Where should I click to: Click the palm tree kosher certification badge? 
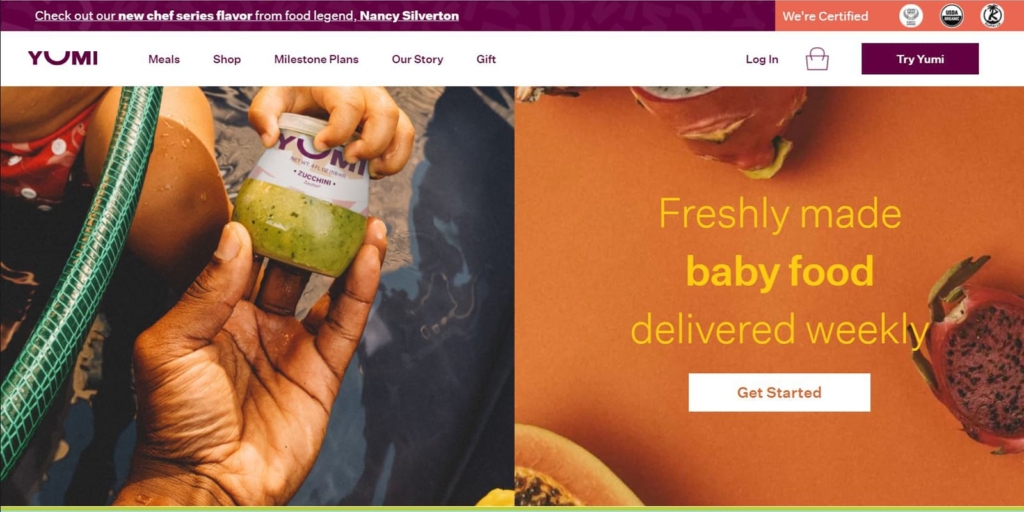tap(993, 16)
